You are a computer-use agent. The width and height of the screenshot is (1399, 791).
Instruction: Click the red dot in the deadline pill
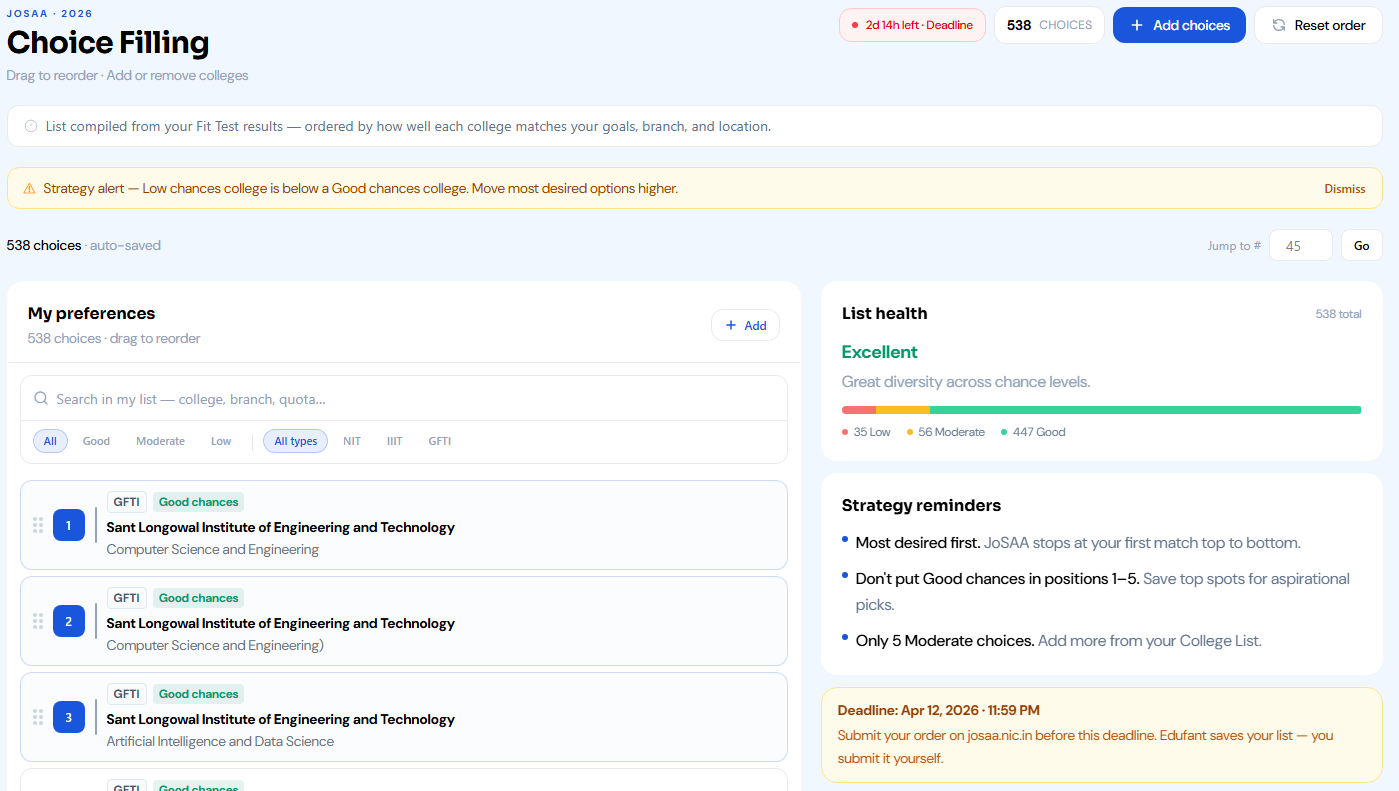pos(854,25)
